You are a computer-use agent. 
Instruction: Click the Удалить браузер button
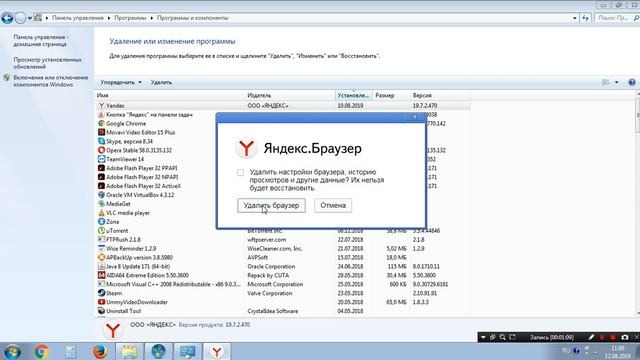[x=271, y=205]
